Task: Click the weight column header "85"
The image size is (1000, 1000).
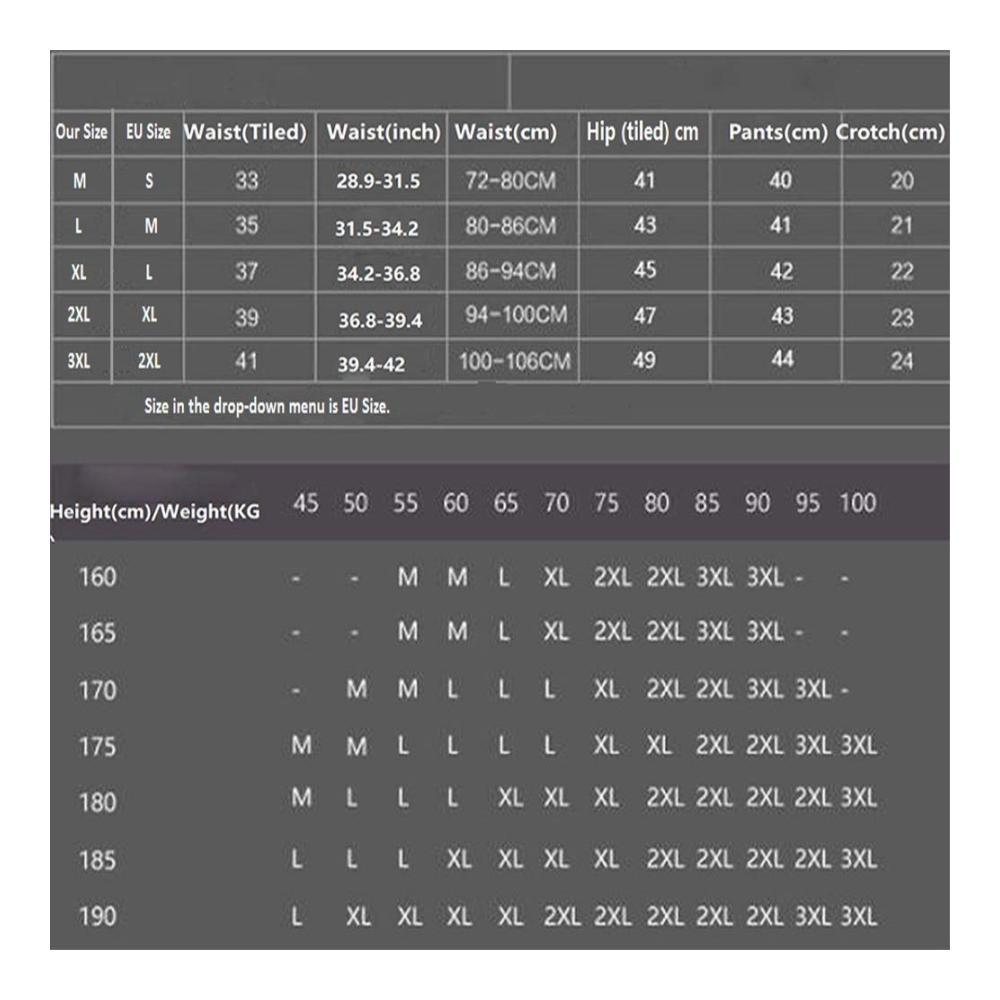Action: tap(707, 503)
